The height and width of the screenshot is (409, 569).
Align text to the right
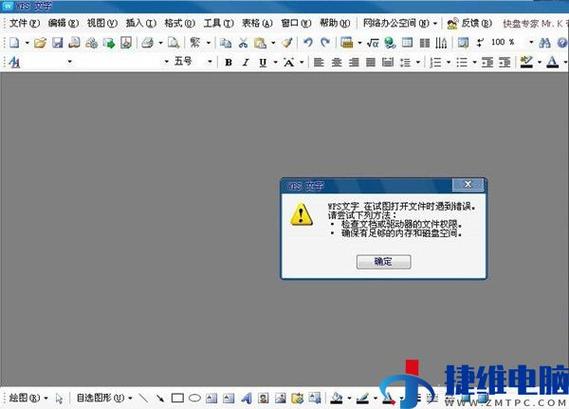(353, 62)
